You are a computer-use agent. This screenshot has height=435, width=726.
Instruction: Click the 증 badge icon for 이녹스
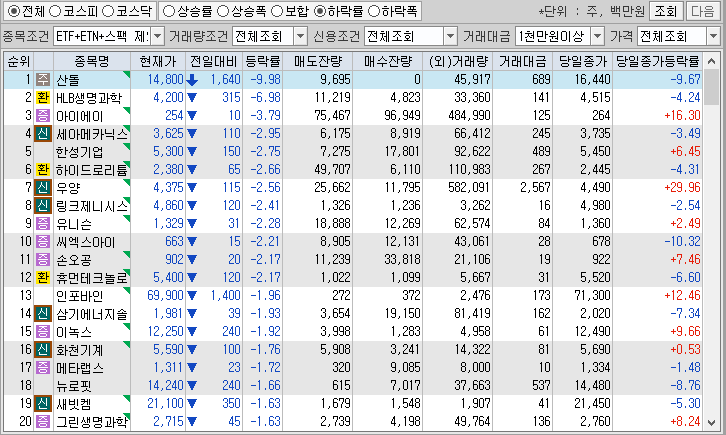click(x=43, y=331)
